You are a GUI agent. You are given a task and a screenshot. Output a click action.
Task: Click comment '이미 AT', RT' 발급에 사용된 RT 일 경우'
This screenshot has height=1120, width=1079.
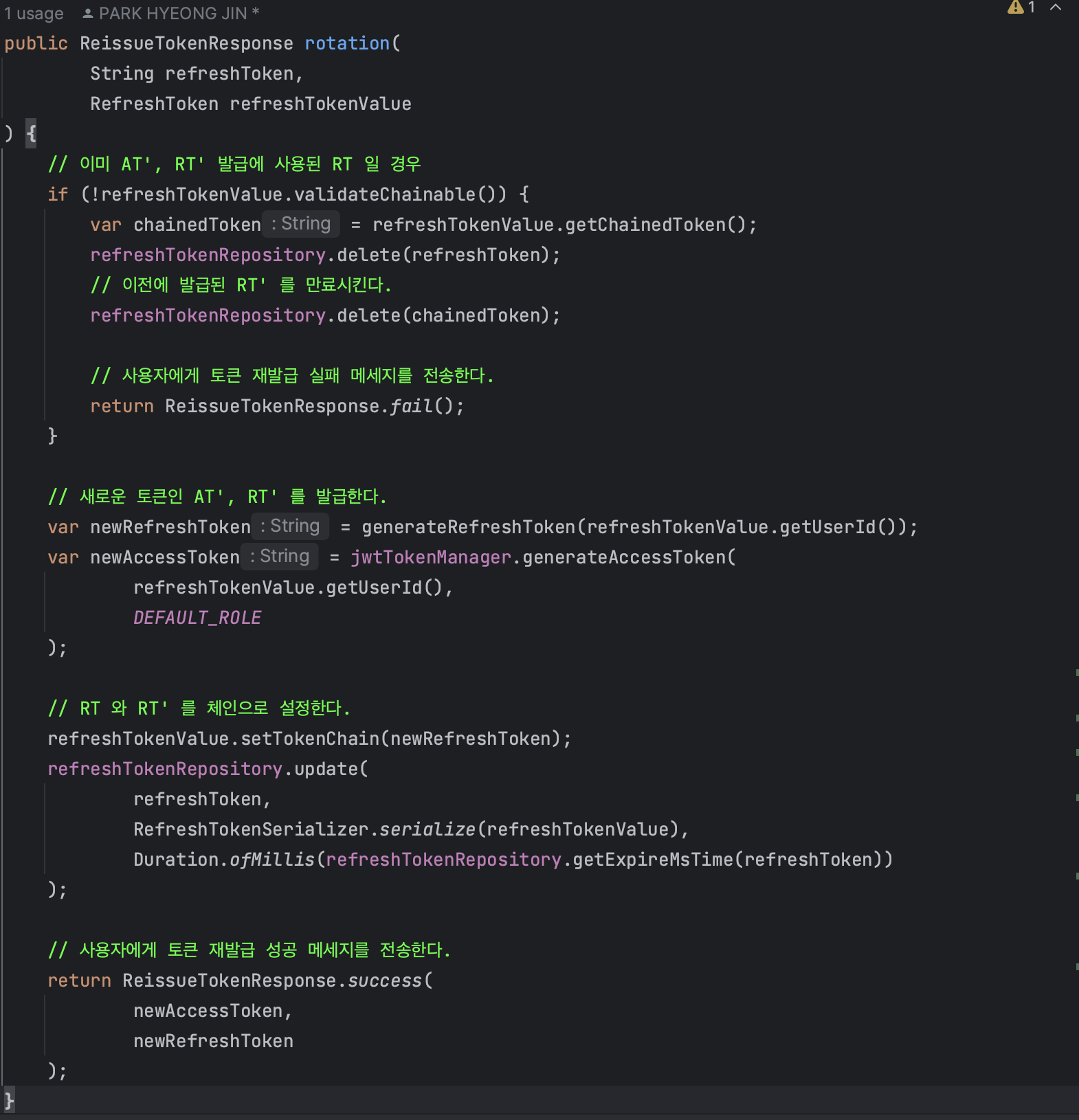[234, 164]
